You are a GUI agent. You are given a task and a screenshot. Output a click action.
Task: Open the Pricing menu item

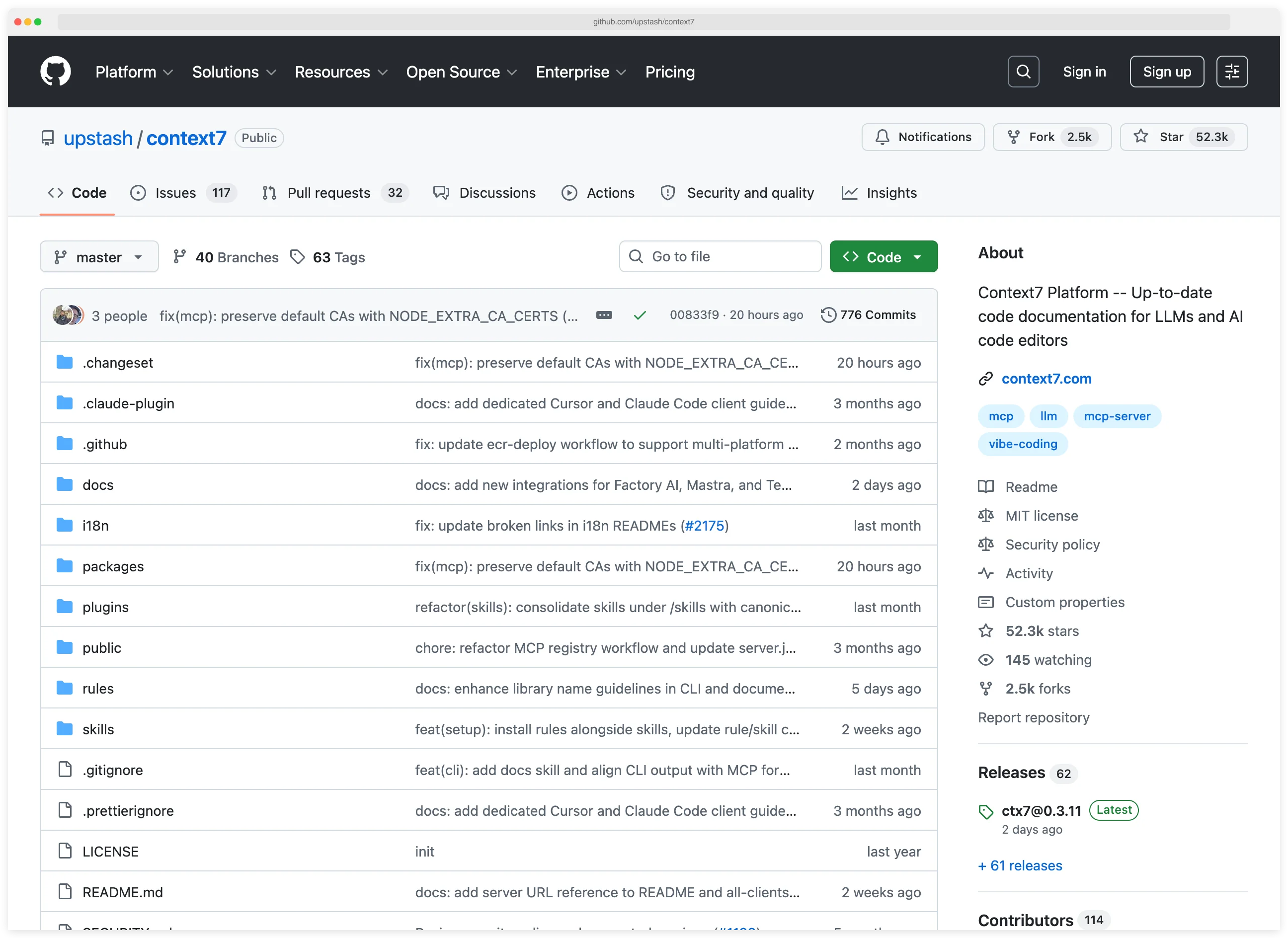coord(670,72)
